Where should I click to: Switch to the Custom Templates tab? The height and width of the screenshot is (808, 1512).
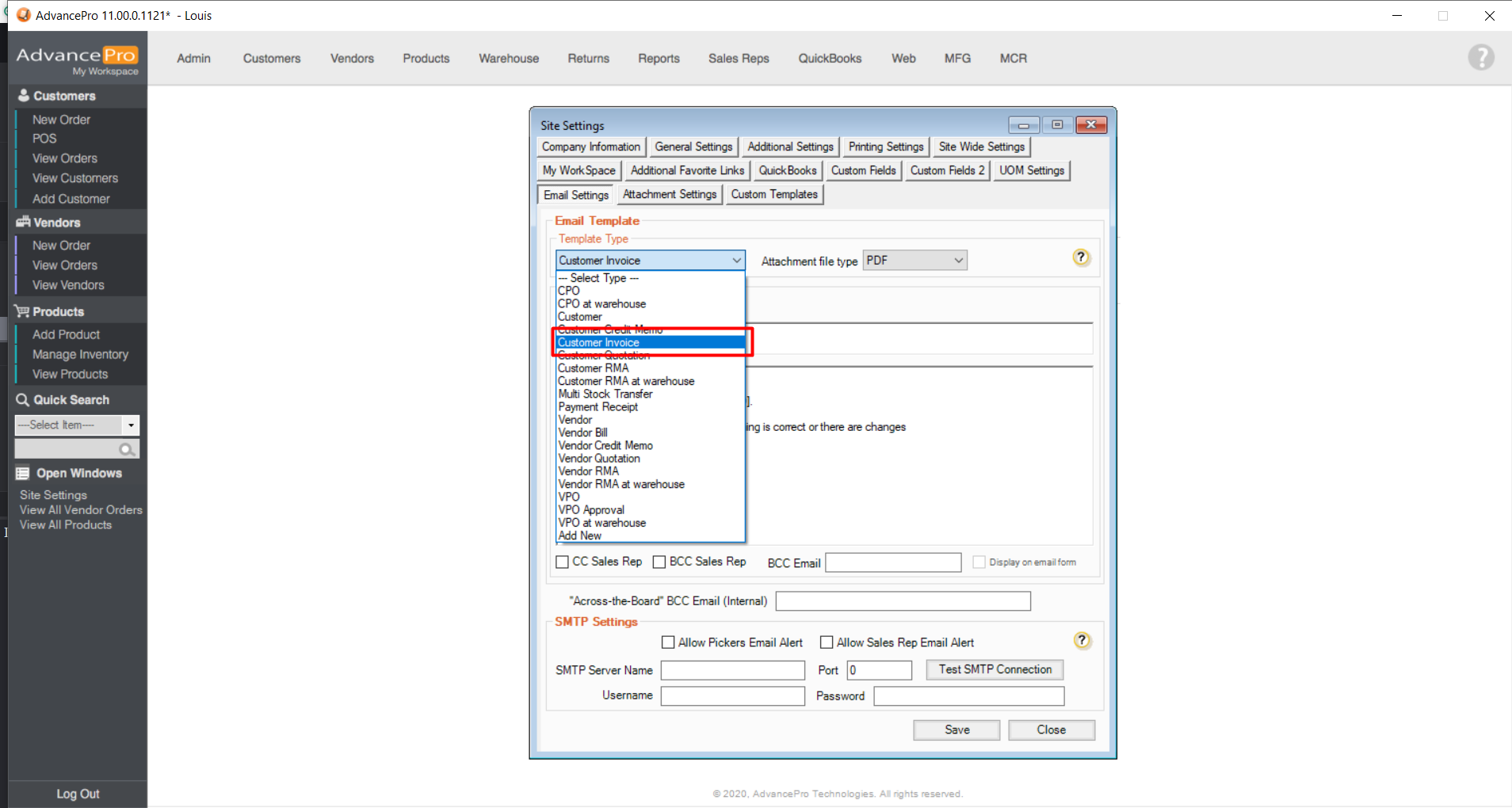(x=774, y=194)
